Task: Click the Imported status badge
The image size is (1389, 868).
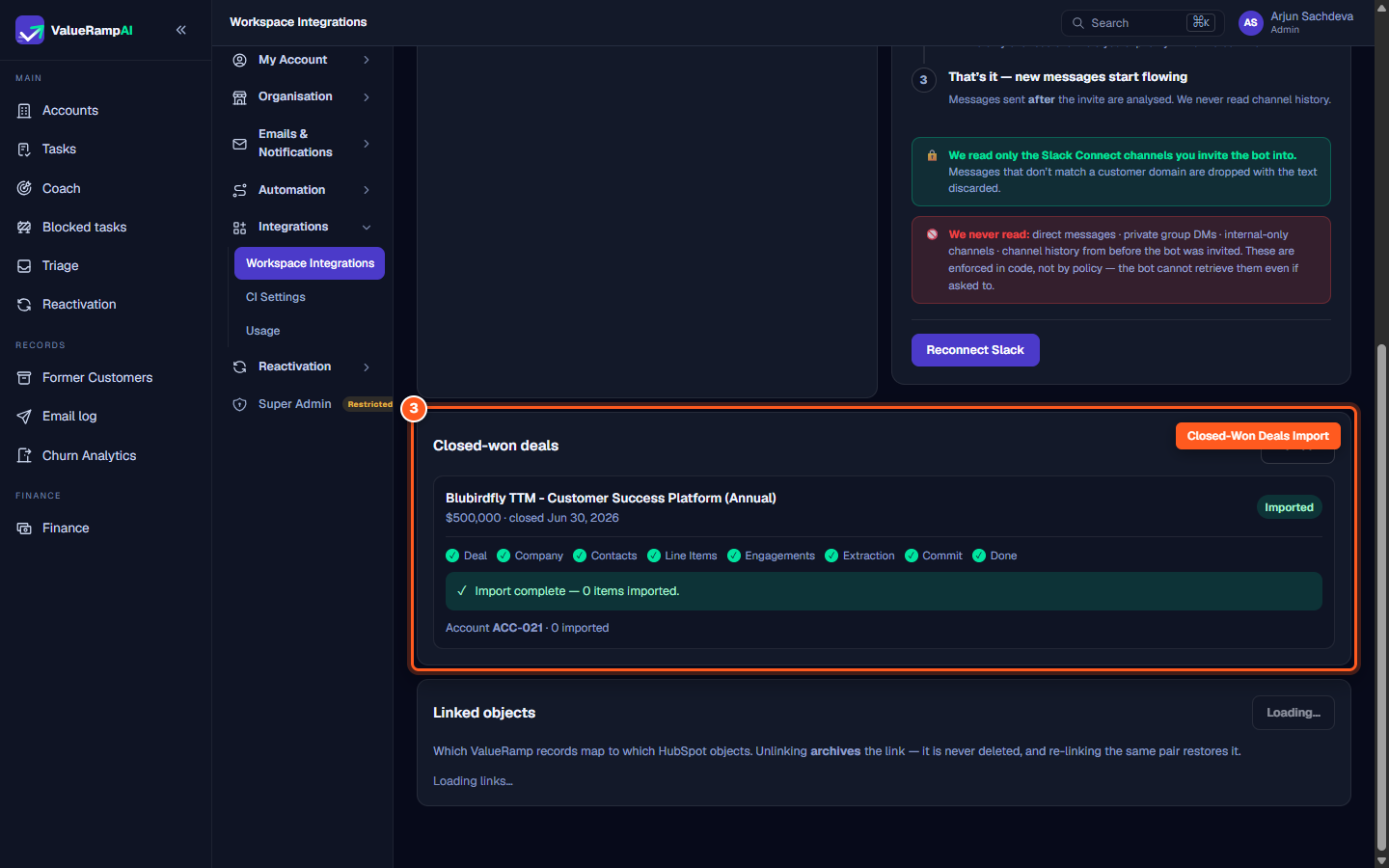Action: [1289, 507]
